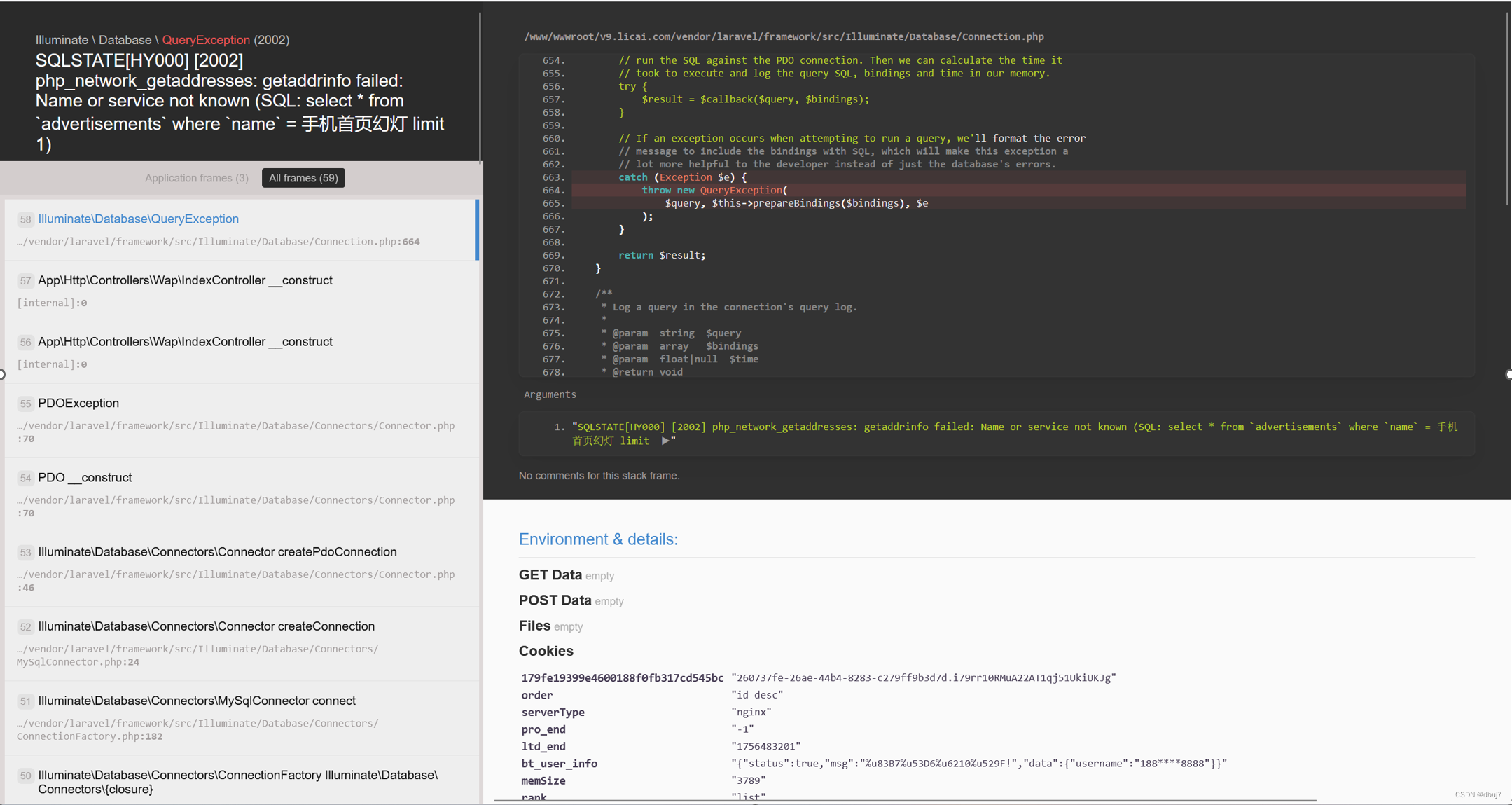Select the MySqlConnector connect stack frame
Viewport: 1512px width, 805px height.
pyautogui.click(x=196, y=701)
